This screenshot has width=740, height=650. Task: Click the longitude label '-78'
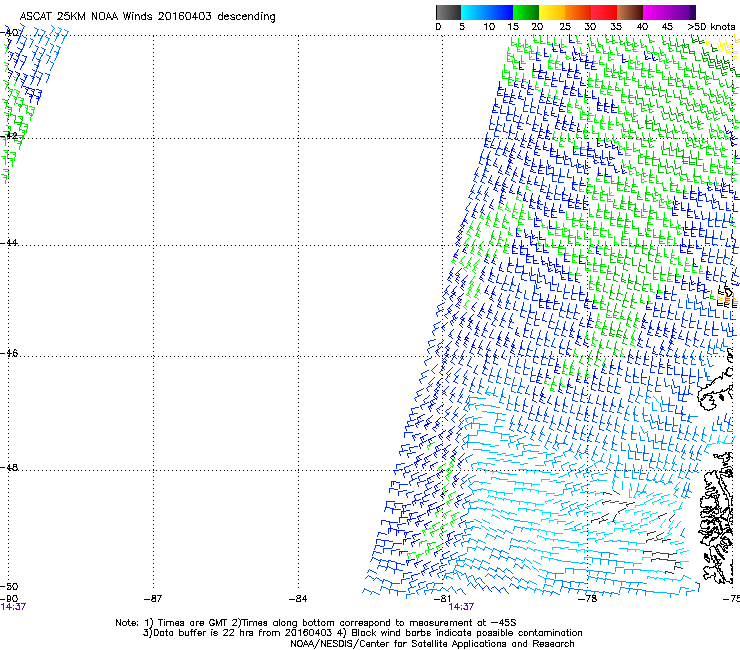tap(588, 599)
